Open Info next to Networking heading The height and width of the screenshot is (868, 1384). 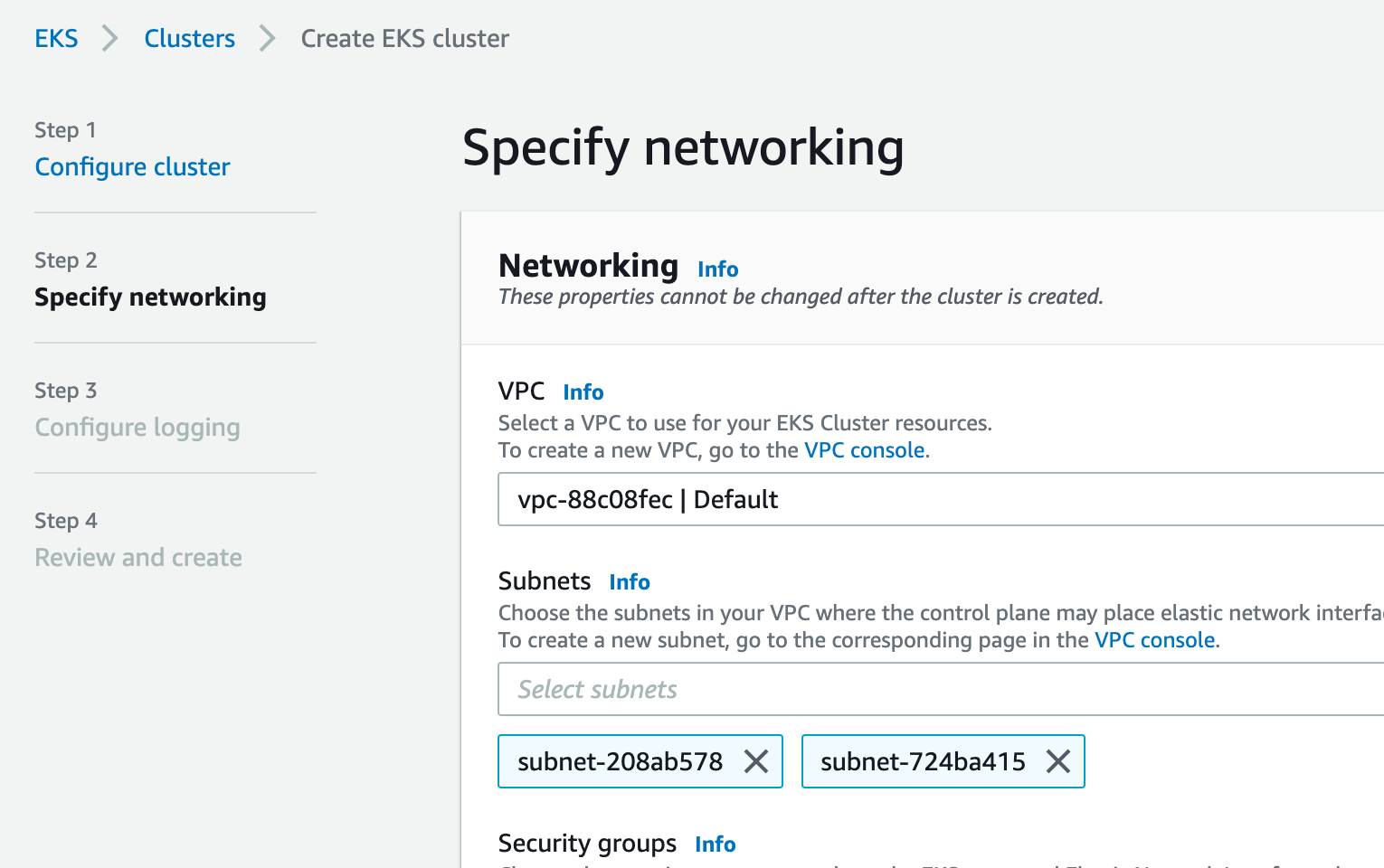tap(717, 269)
